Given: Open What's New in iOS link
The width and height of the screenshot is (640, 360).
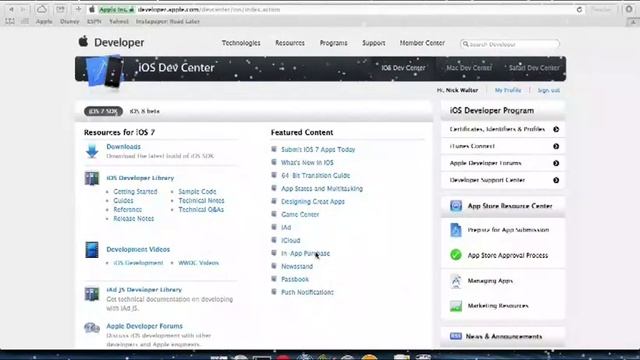Looking at the screenshot, I should click(x=307, y=162).
